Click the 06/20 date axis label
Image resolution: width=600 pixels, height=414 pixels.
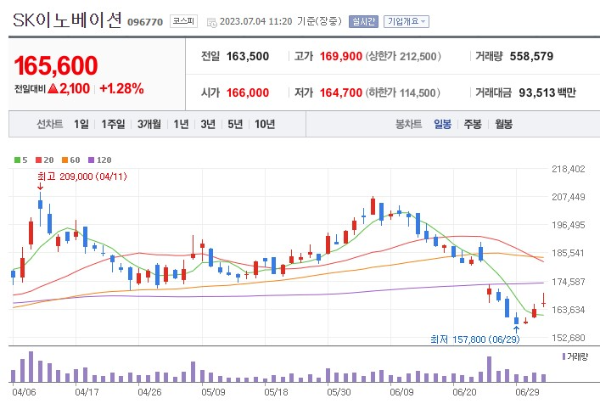(x=464, y=392)
